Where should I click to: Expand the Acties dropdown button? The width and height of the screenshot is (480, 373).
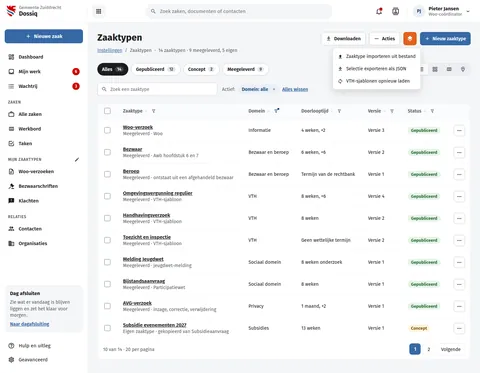[x=384, y=39]
